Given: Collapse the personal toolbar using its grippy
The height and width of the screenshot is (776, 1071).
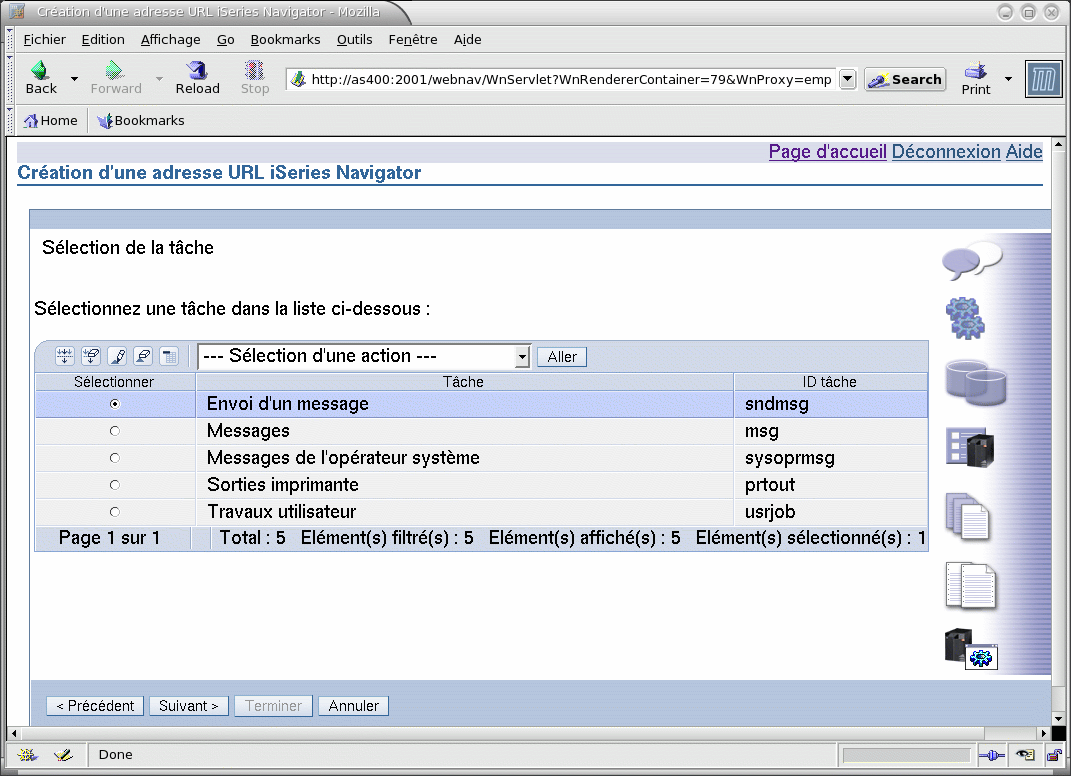Looking at the screenshot, I should point(10,120).
